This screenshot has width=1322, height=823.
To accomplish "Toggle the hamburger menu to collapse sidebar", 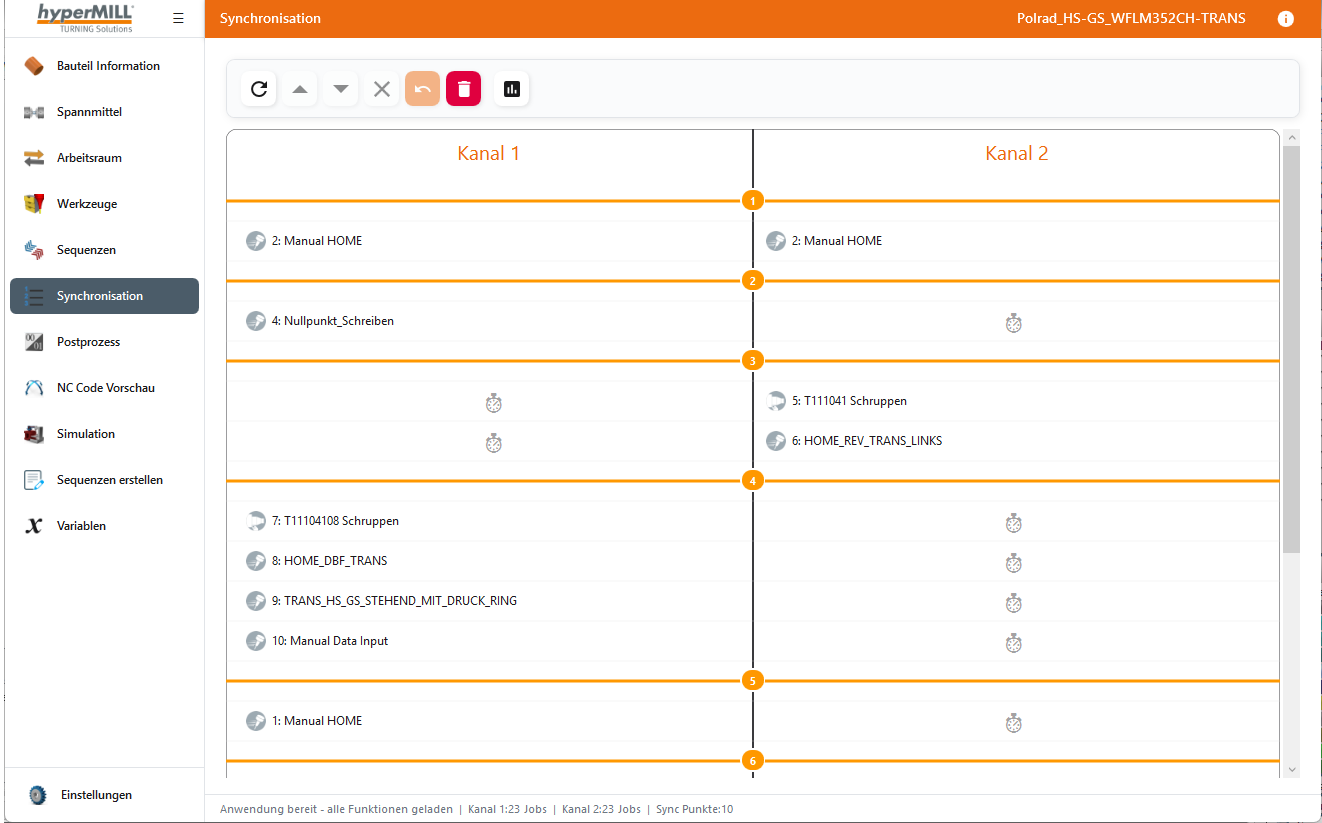I will pyautogui.click(x=178, y=18).
